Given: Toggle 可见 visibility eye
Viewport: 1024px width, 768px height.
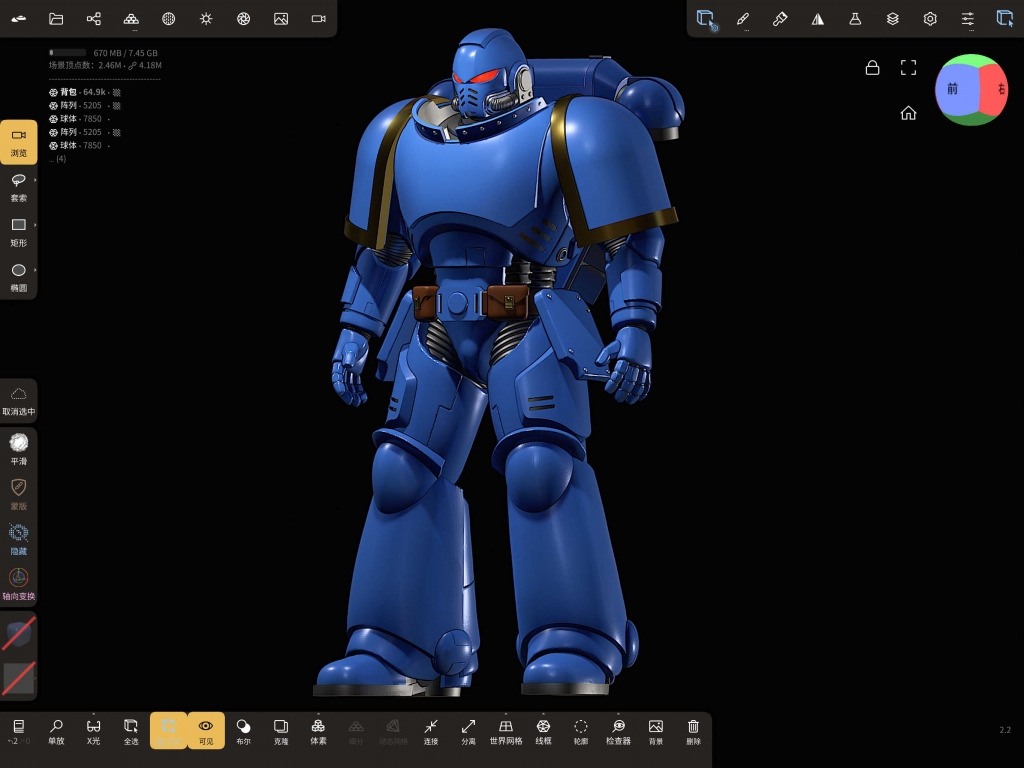Looking at the screenshot, I should [x=206, y=731].
